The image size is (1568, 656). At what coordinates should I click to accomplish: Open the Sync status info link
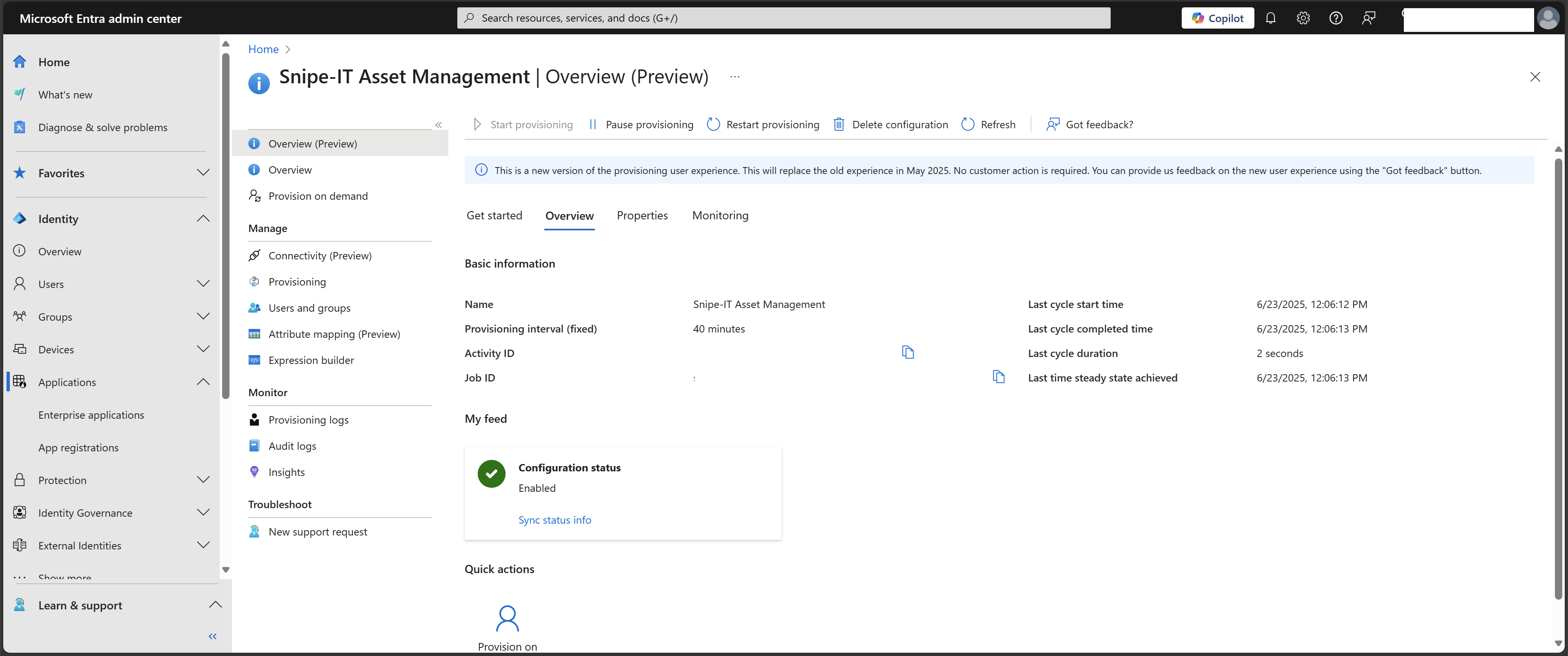point(555,520)
